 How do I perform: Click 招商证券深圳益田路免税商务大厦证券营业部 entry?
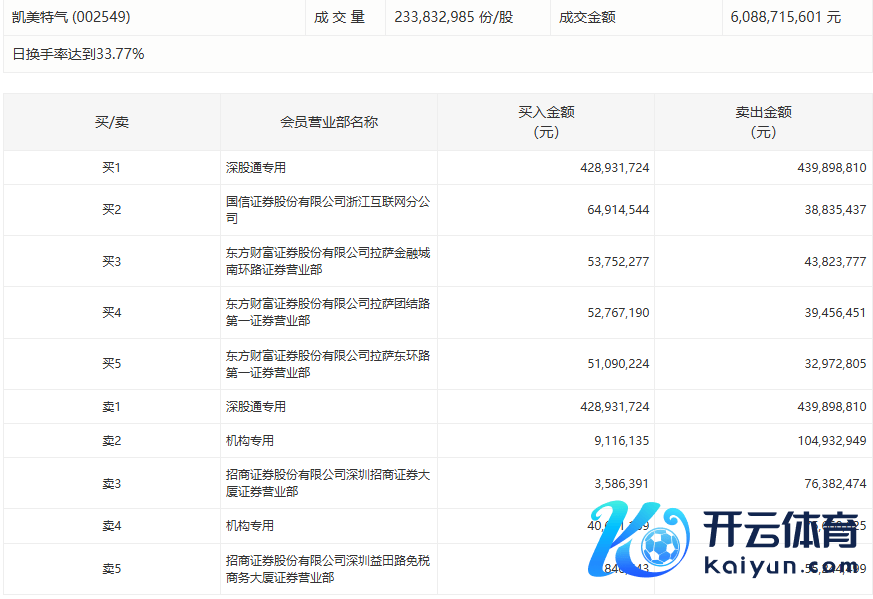point(327,569)
